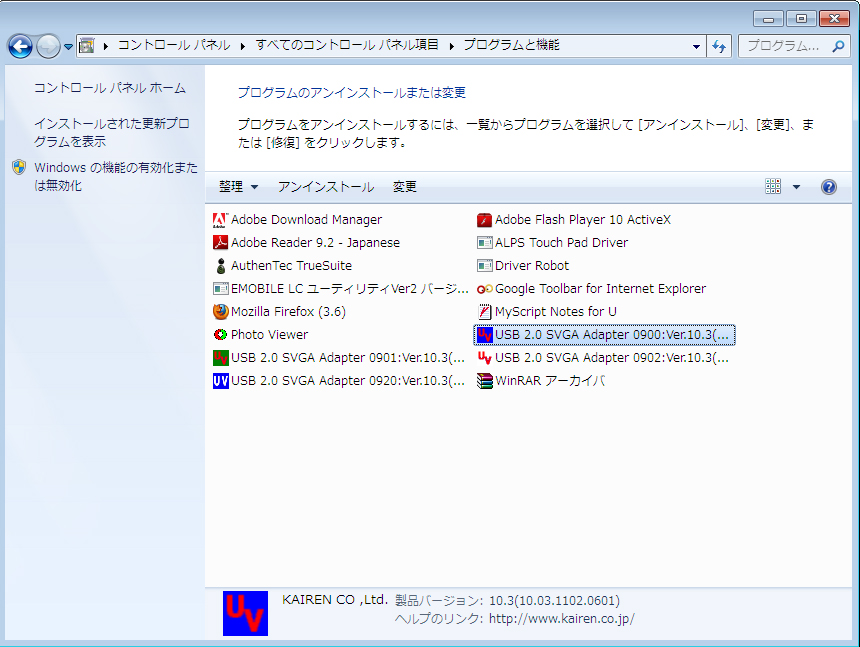Minimize the window
860x647 pixels.
768,19
